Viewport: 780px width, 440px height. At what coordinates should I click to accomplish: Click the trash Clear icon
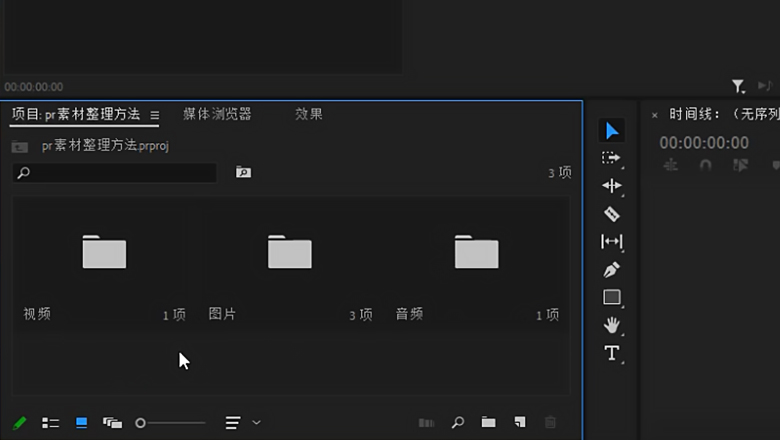(x=550, y=423)
